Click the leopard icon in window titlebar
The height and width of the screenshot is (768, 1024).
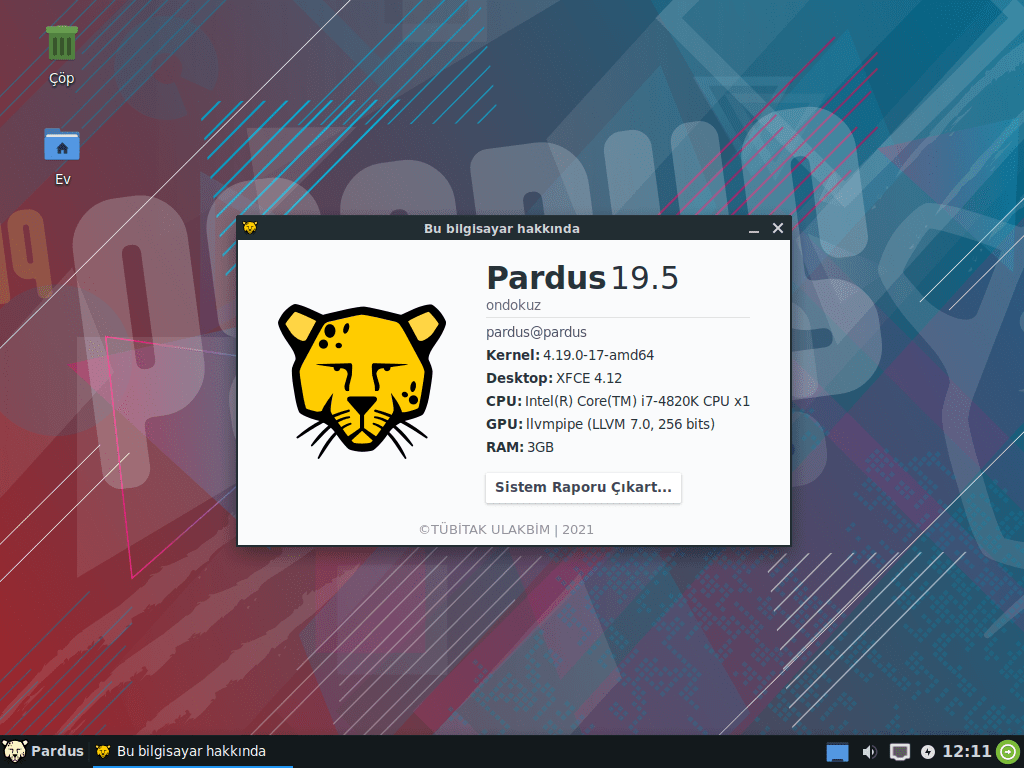coord(250,228)
